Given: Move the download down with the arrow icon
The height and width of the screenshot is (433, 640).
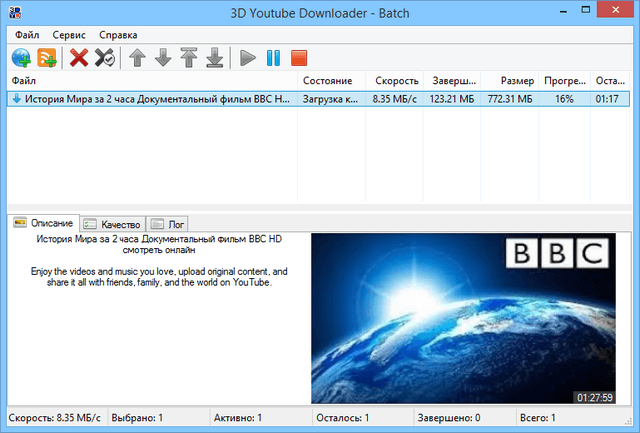Looking at the screenshot, I should [x=163, y=58].
